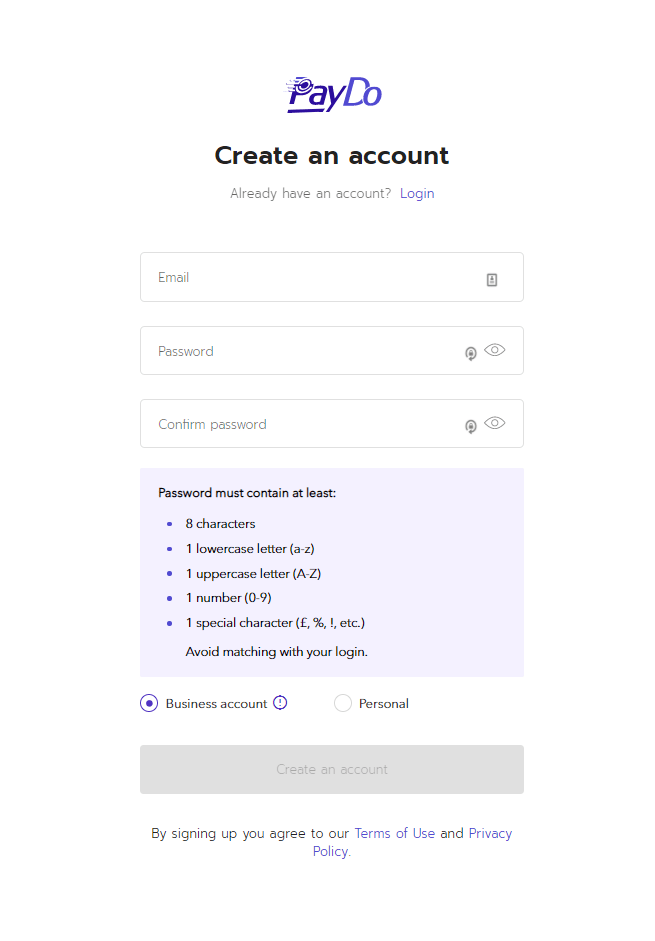
Task: Choose the Personal account radio option
Action: [x=343, y=703]
